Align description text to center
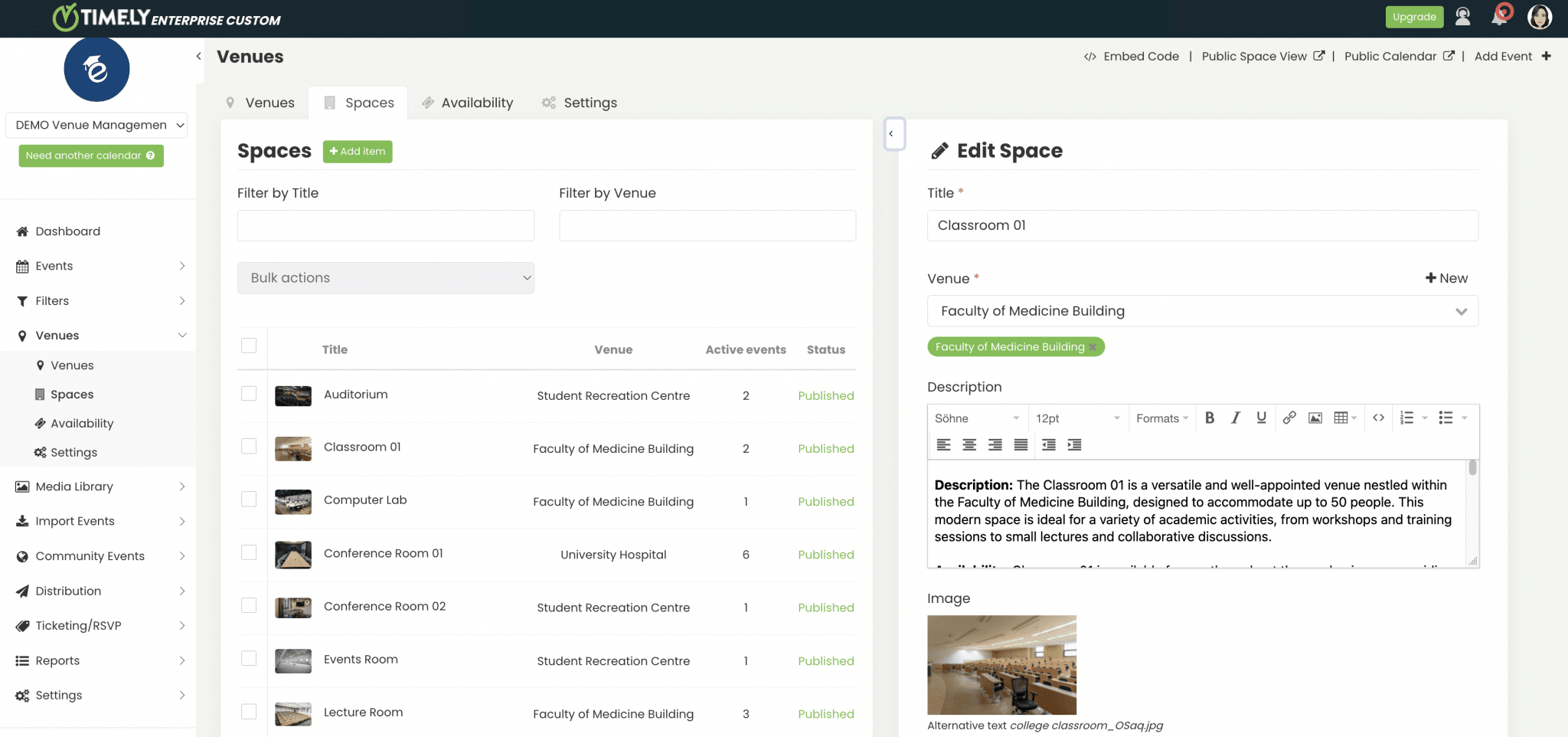This screenshot has width=1568, height=737. 969,444
